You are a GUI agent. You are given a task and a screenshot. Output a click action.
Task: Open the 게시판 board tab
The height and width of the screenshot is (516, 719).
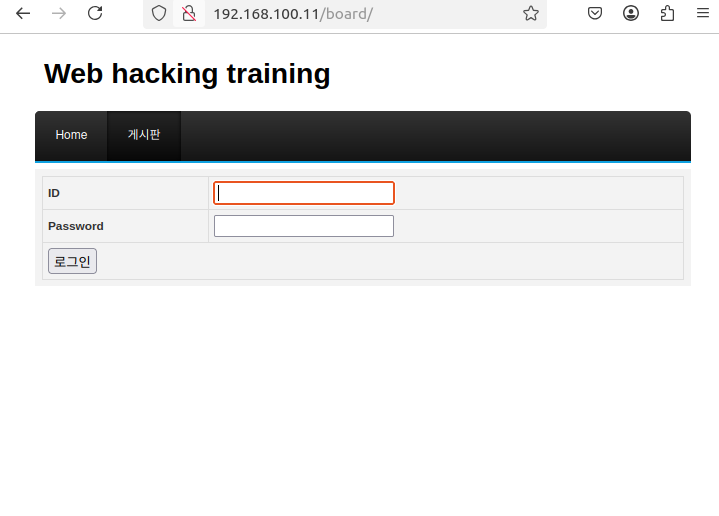pos(144,135)
